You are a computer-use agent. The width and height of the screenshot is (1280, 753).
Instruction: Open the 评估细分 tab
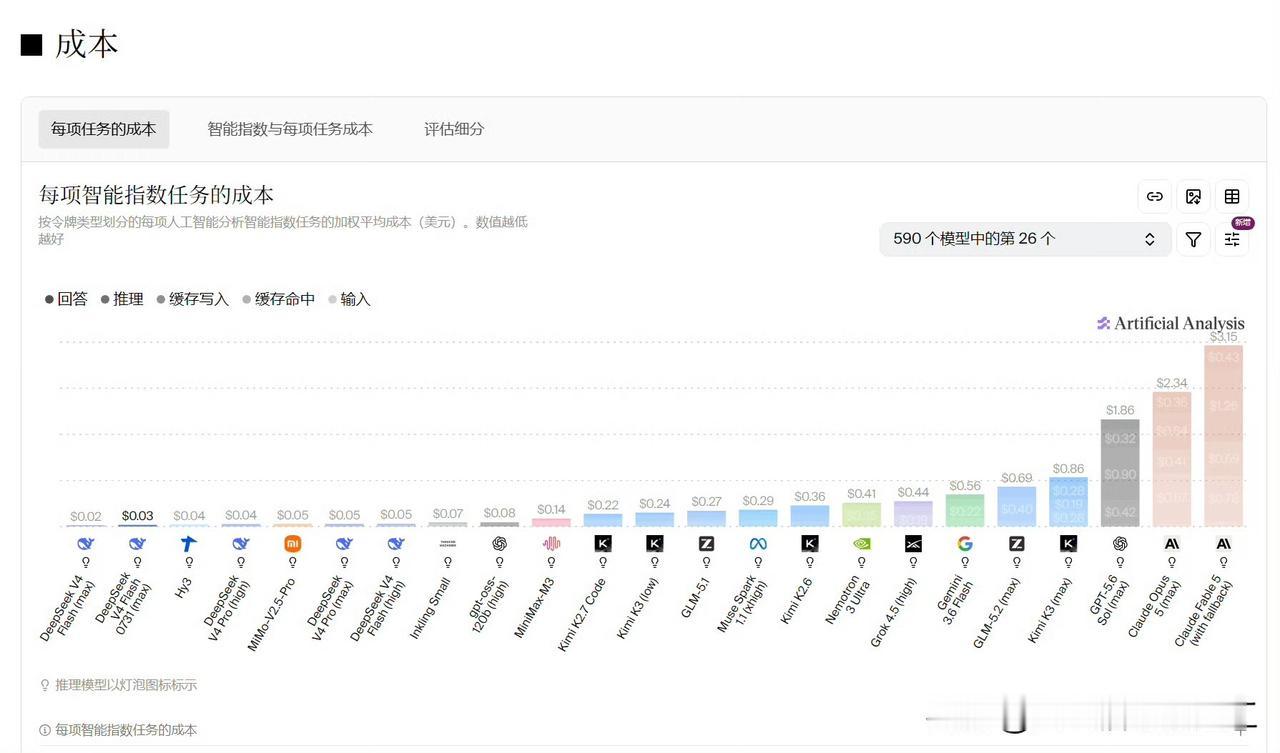(454, 129)
